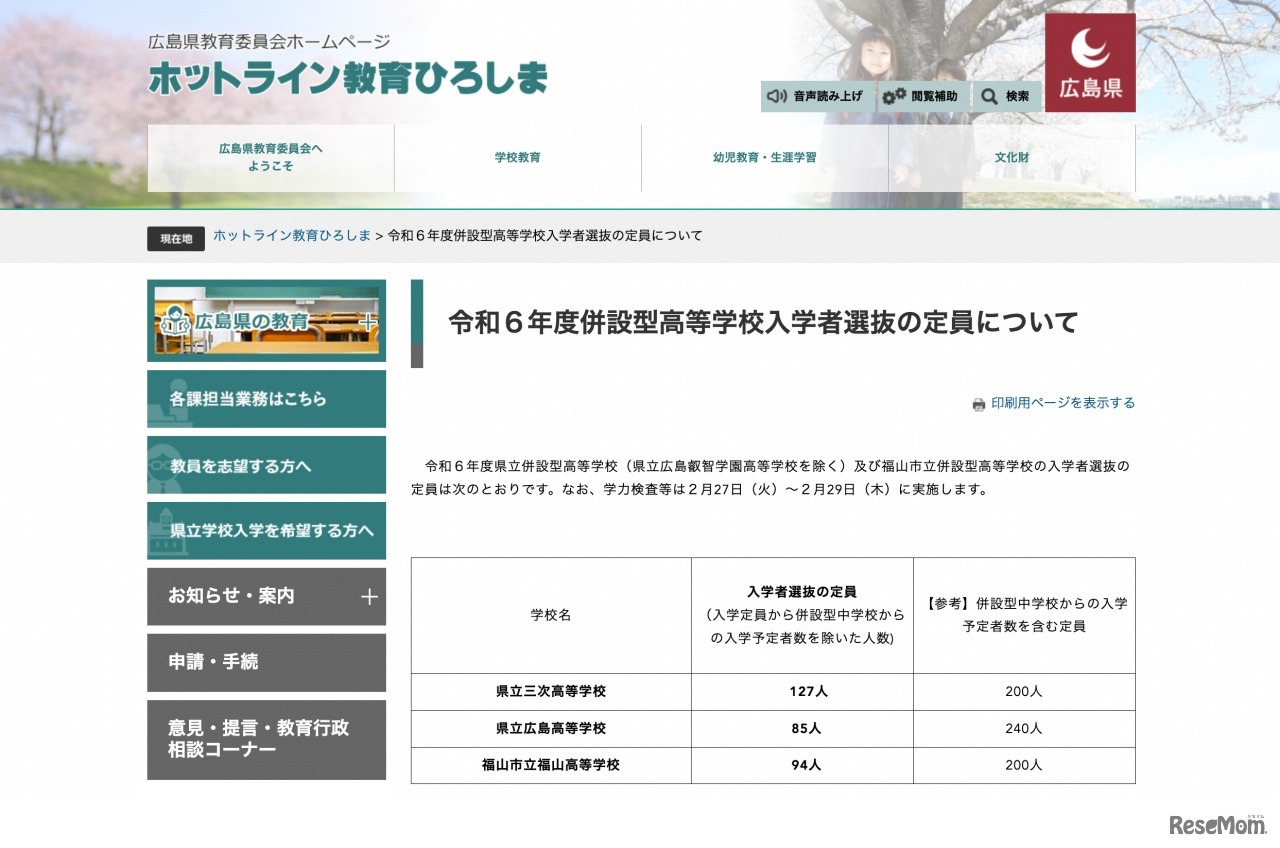
Task: Select the 県立三次高等学校 table row
Action: click(x=550, y=691)
